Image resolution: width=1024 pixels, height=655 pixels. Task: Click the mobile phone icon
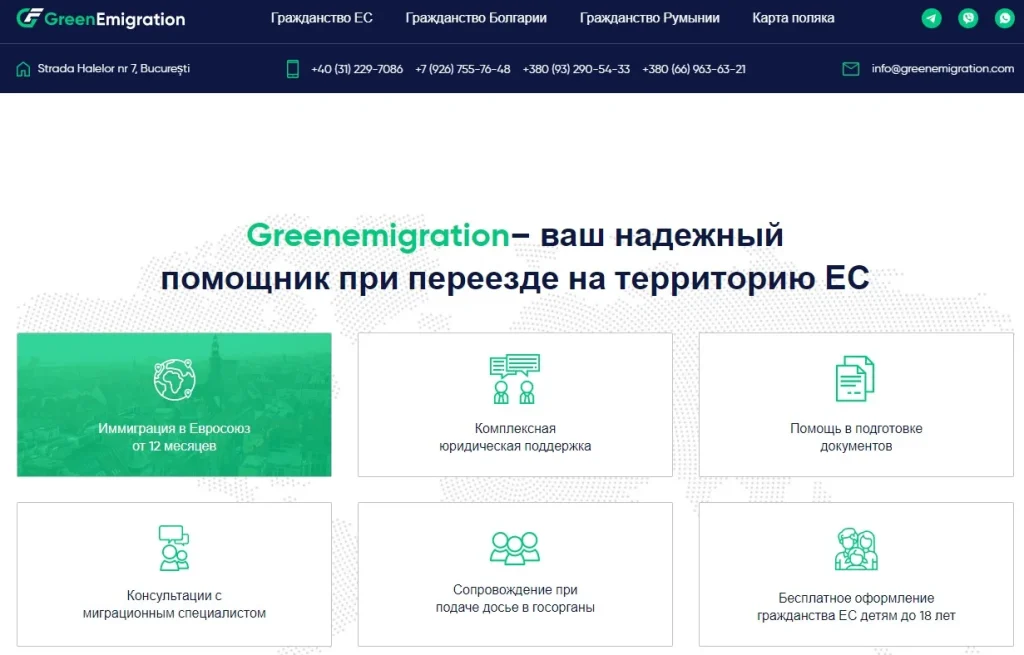pyautogui.click(x=293, y=69)
